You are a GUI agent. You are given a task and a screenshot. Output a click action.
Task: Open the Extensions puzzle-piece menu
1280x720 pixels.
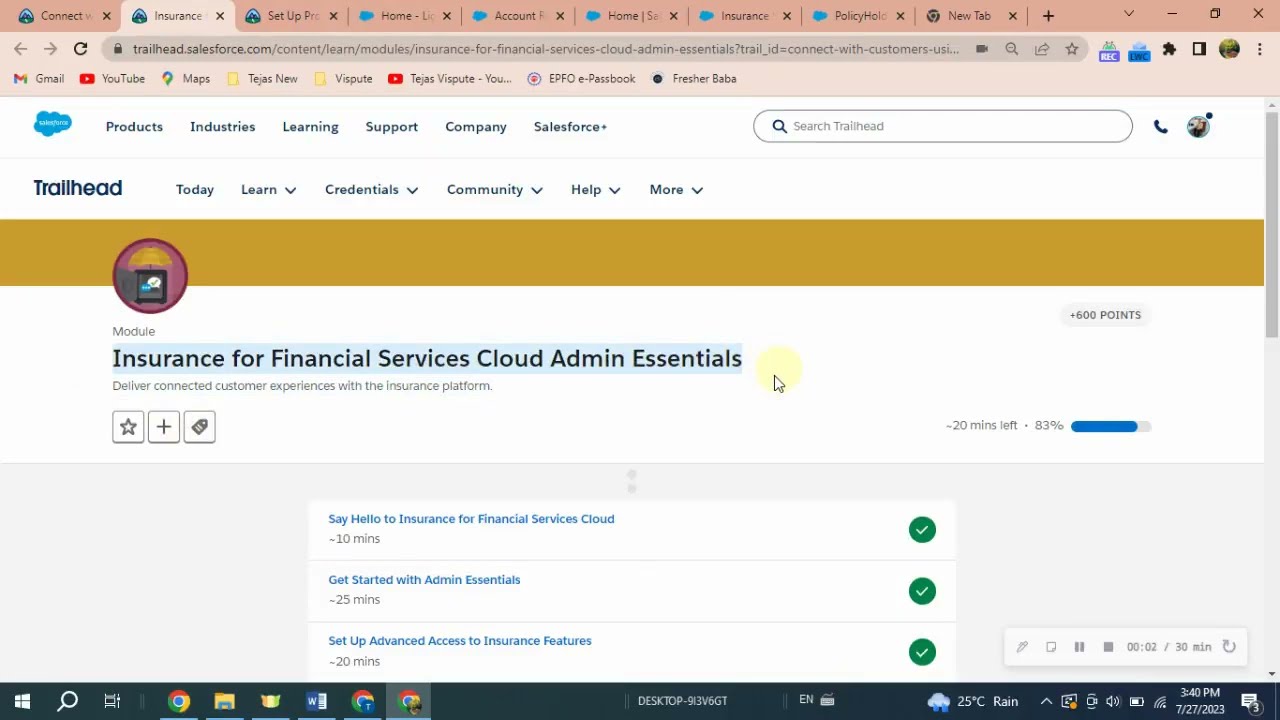(1169, 49)
